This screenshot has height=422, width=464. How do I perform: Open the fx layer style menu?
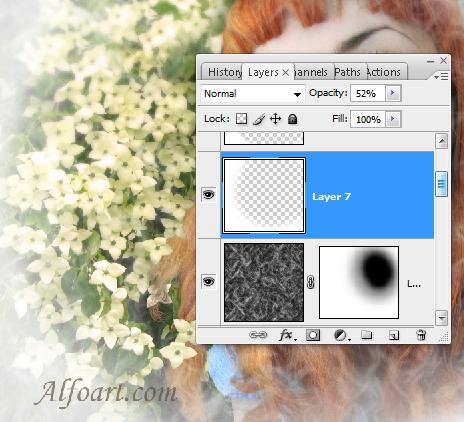[x=287, y=335]
